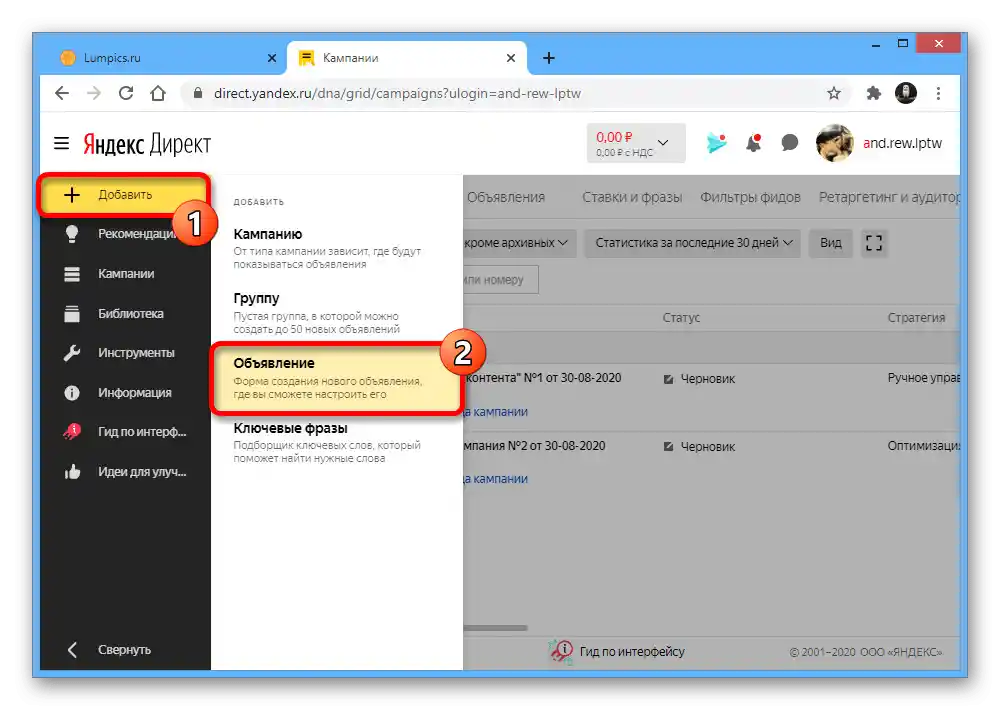The height and width of the screenshot is (710, 1000).
Task: Click the info circle icon for Информация
Action: (72, 392)
